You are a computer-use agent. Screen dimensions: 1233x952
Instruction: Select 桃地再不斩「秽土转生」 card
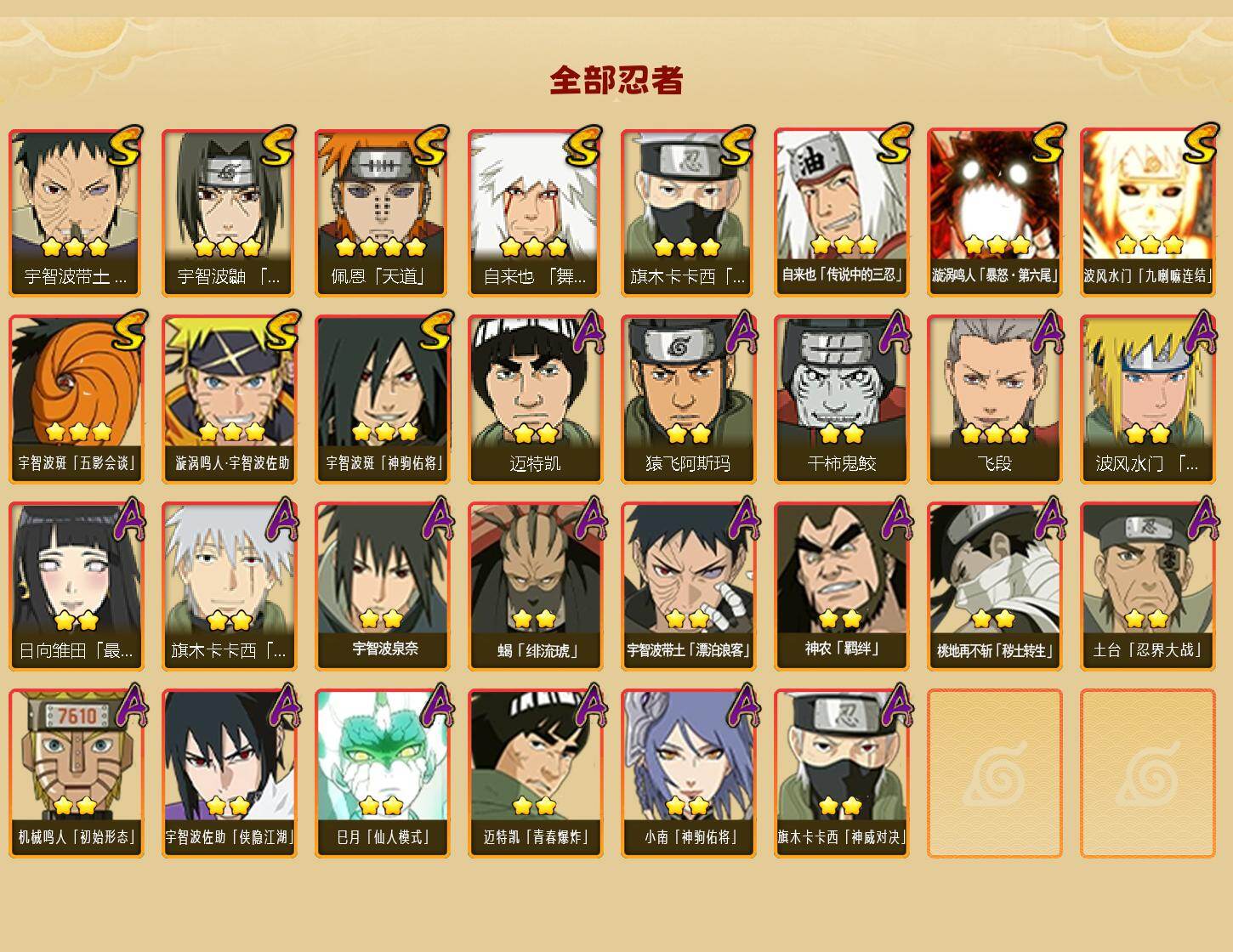point(994,586)
